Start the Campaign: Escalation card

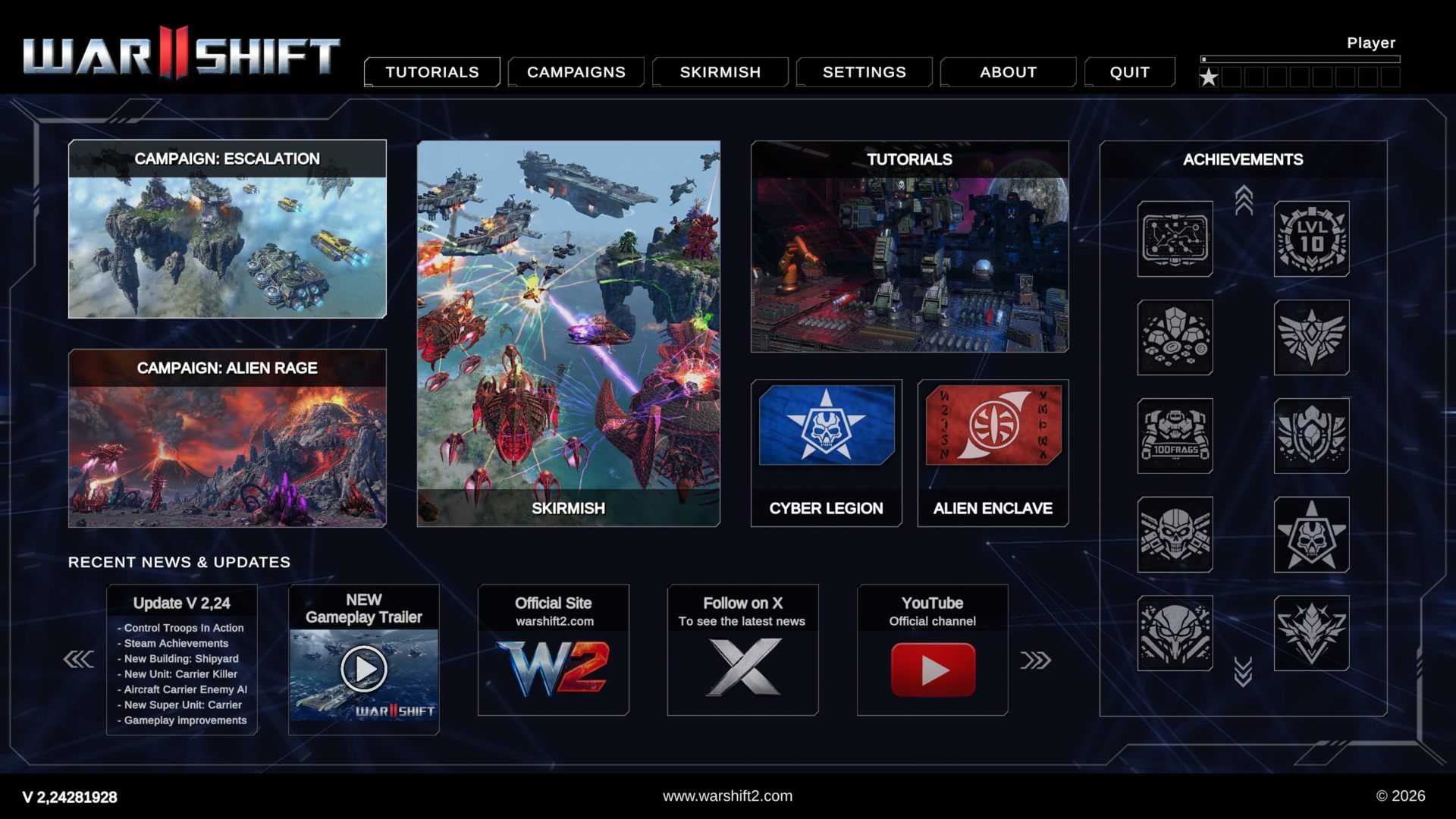pos(227,229)
